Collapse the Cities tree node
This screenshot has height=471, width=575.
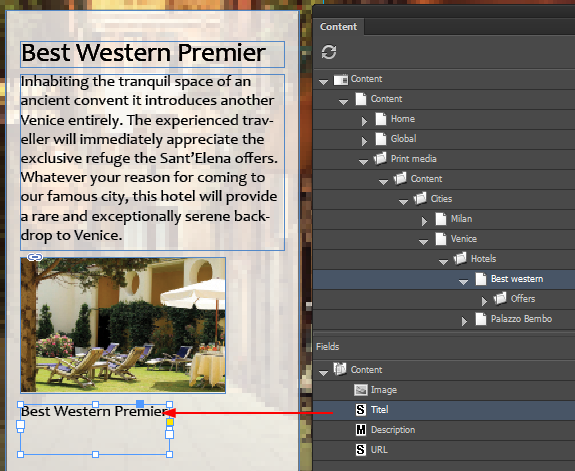pyautogui.click(x=403, y=202)
